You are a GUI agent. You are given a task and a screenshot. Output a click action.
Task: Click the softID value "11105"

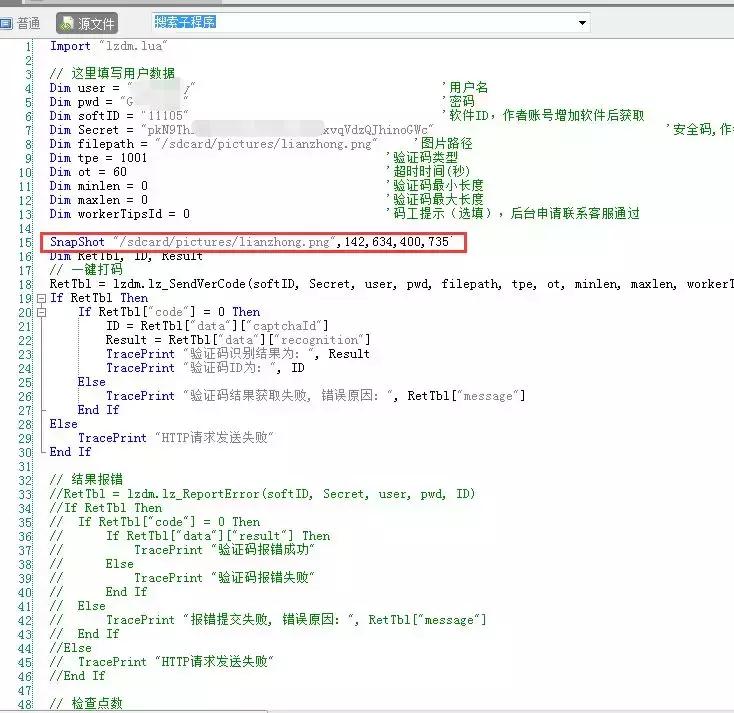[x=164, y=116]
